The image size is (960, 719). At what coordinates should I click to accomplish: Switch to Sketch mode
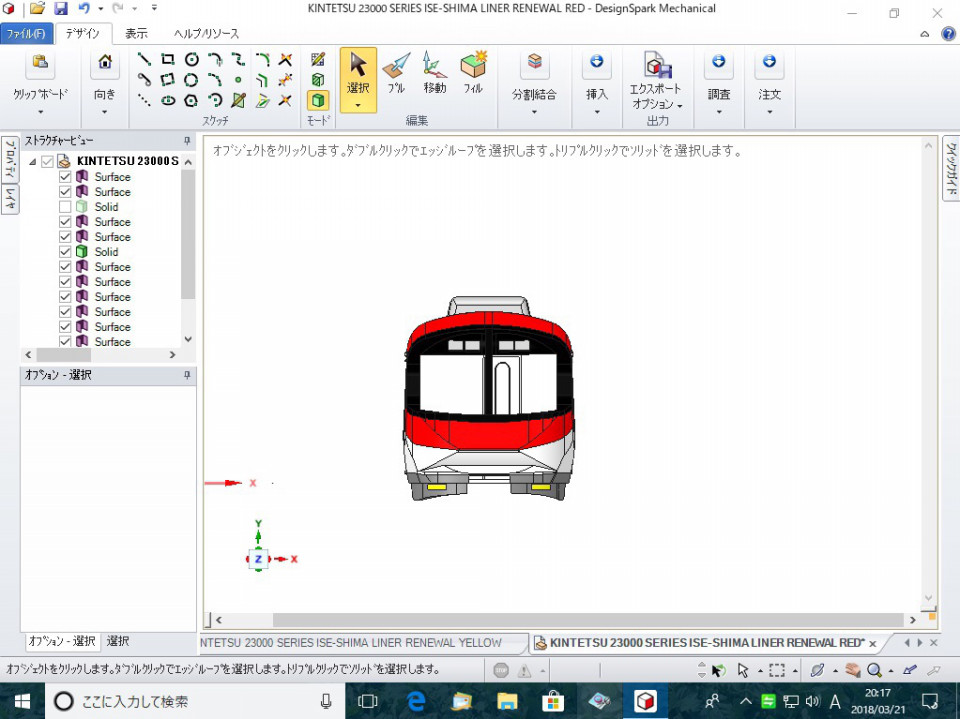[318, 59]
